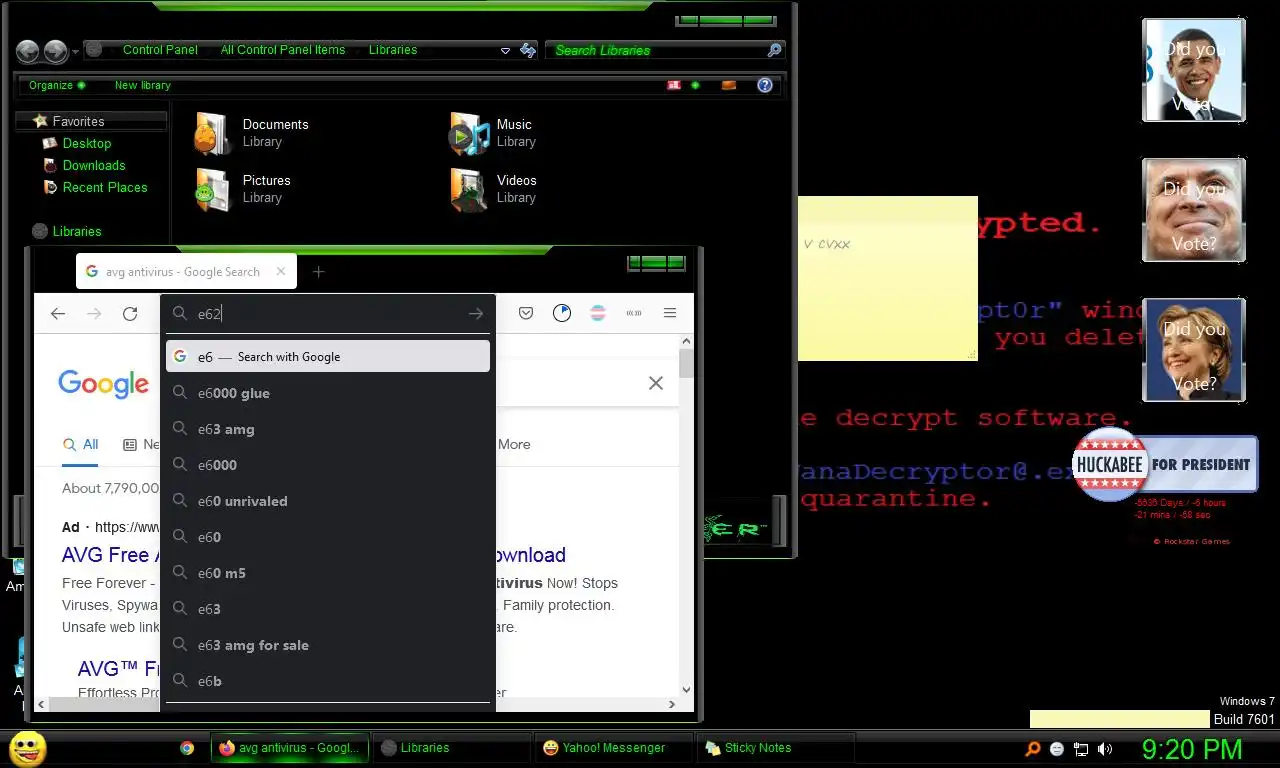Click the second Did you Vote gadget

(1194, 210)
